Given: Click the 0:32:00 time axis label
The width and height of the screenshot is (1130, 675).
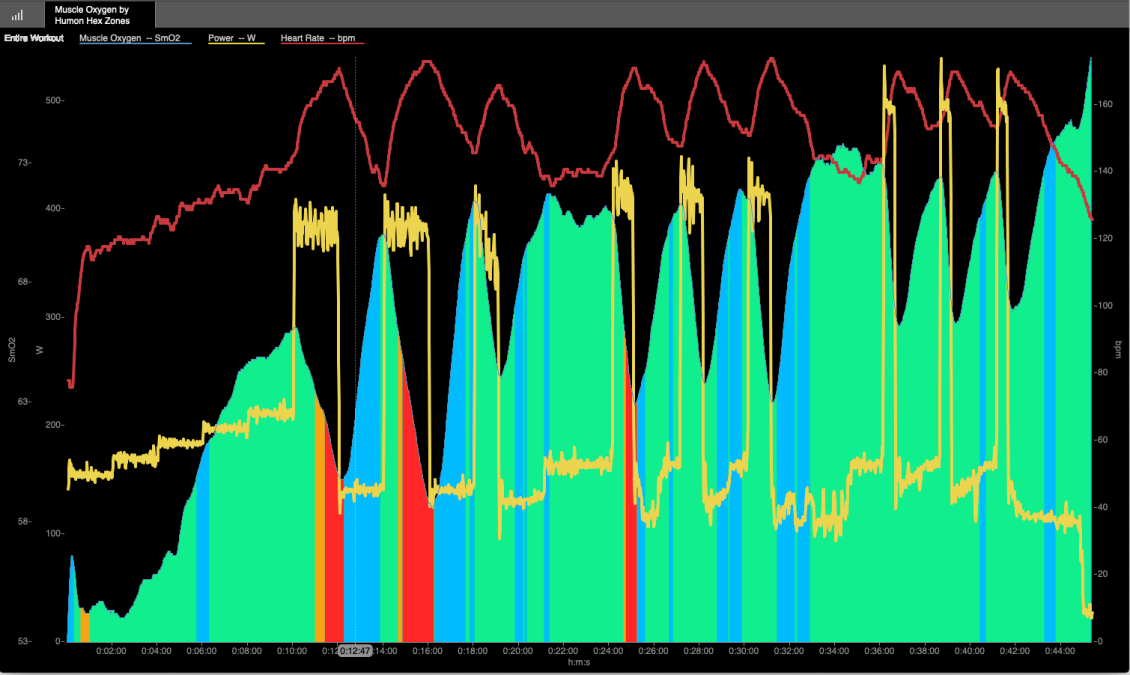Looking at the screenshot, I should click(788, 651).
